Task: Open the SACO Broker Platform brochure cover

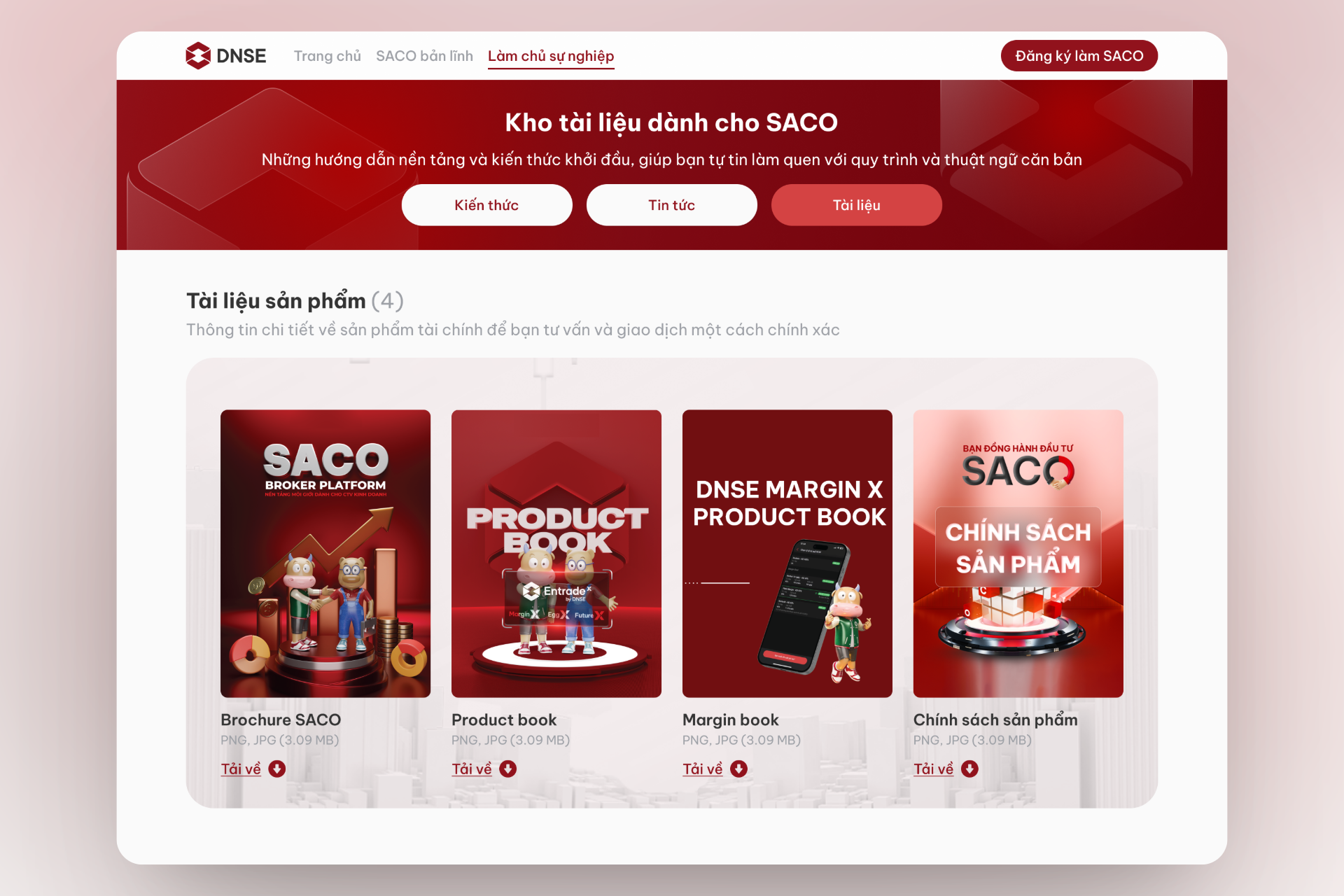Action: [325, 554]
